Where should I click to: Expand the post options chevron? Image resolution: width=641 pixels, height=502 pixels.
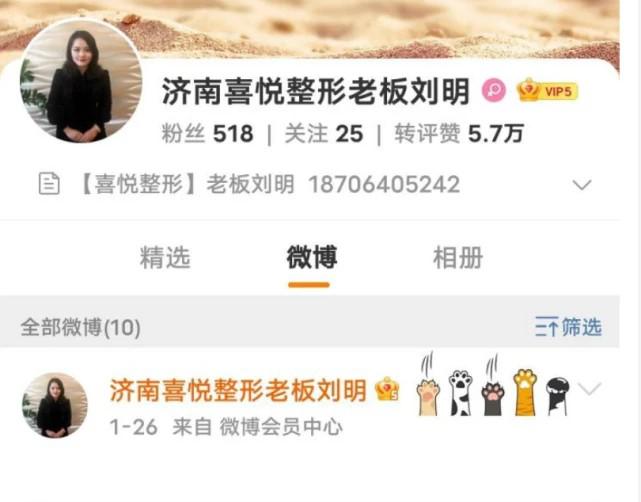589,388
